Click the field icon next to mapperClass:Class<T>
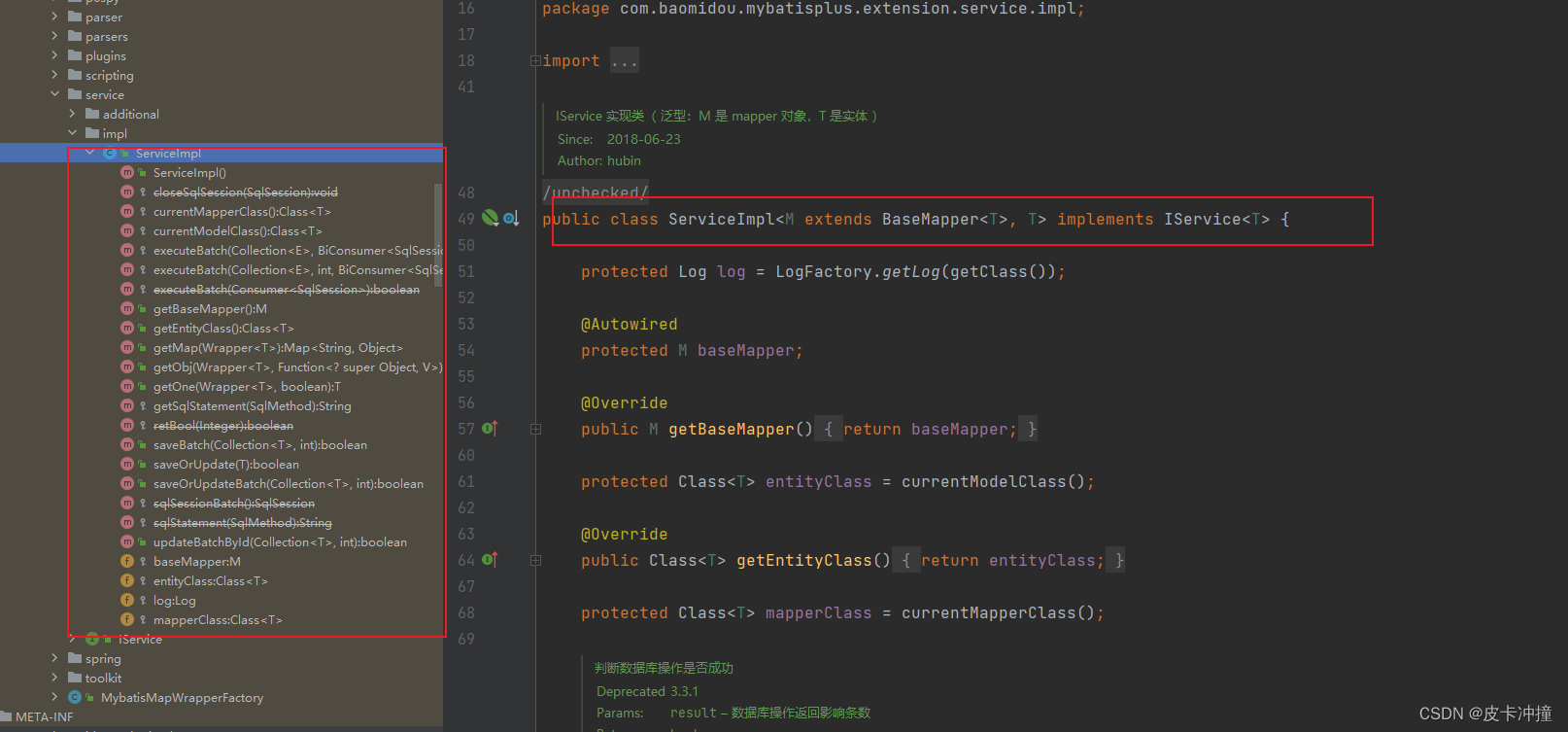The image size is (1568, 732). (x=127, y=620)
